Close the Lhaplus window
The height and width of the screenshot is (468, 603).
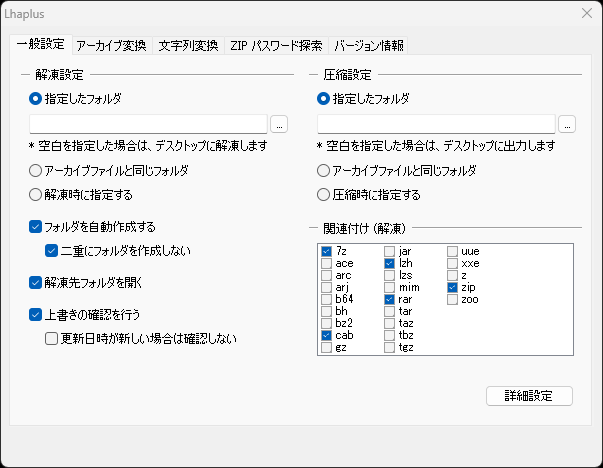tap(587, 13)
